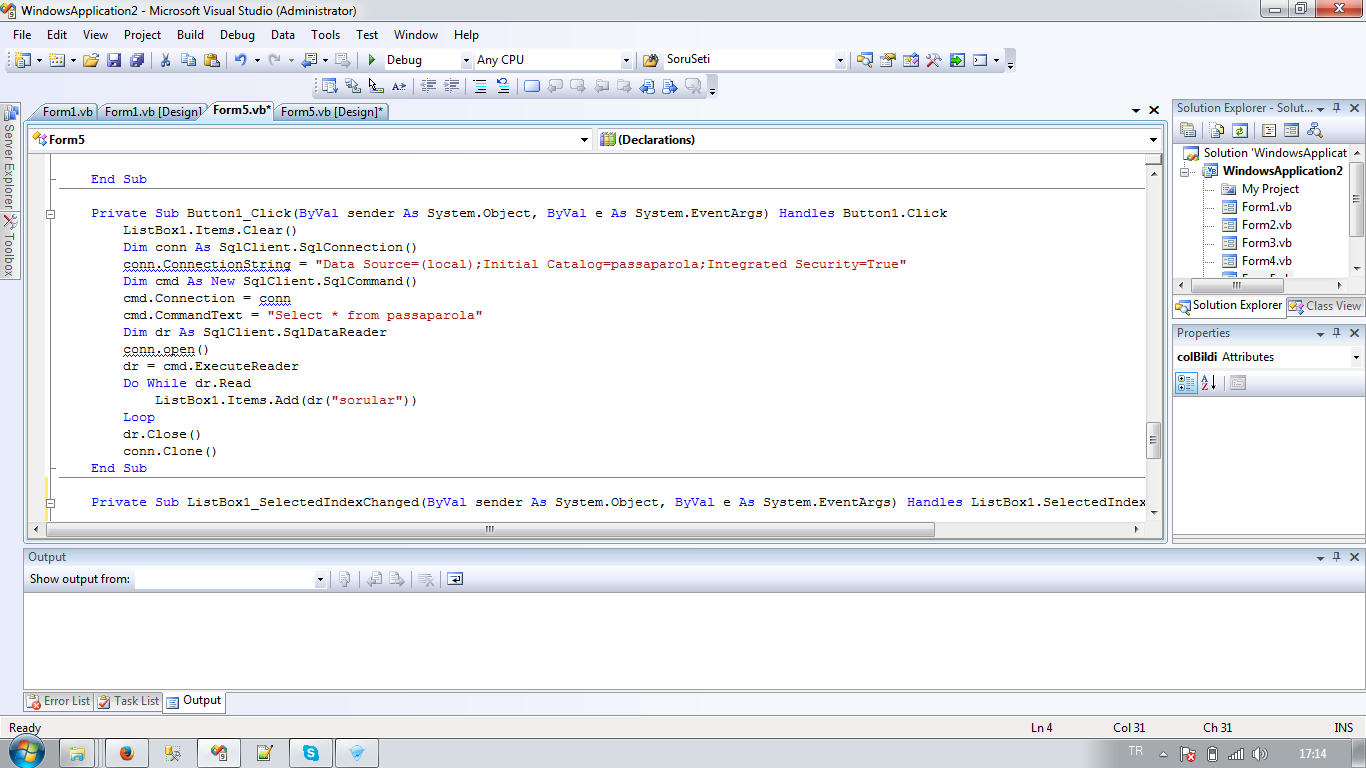Open the Project menu
The height and width of the screenshot is (768, 1366).
[142, 34]
